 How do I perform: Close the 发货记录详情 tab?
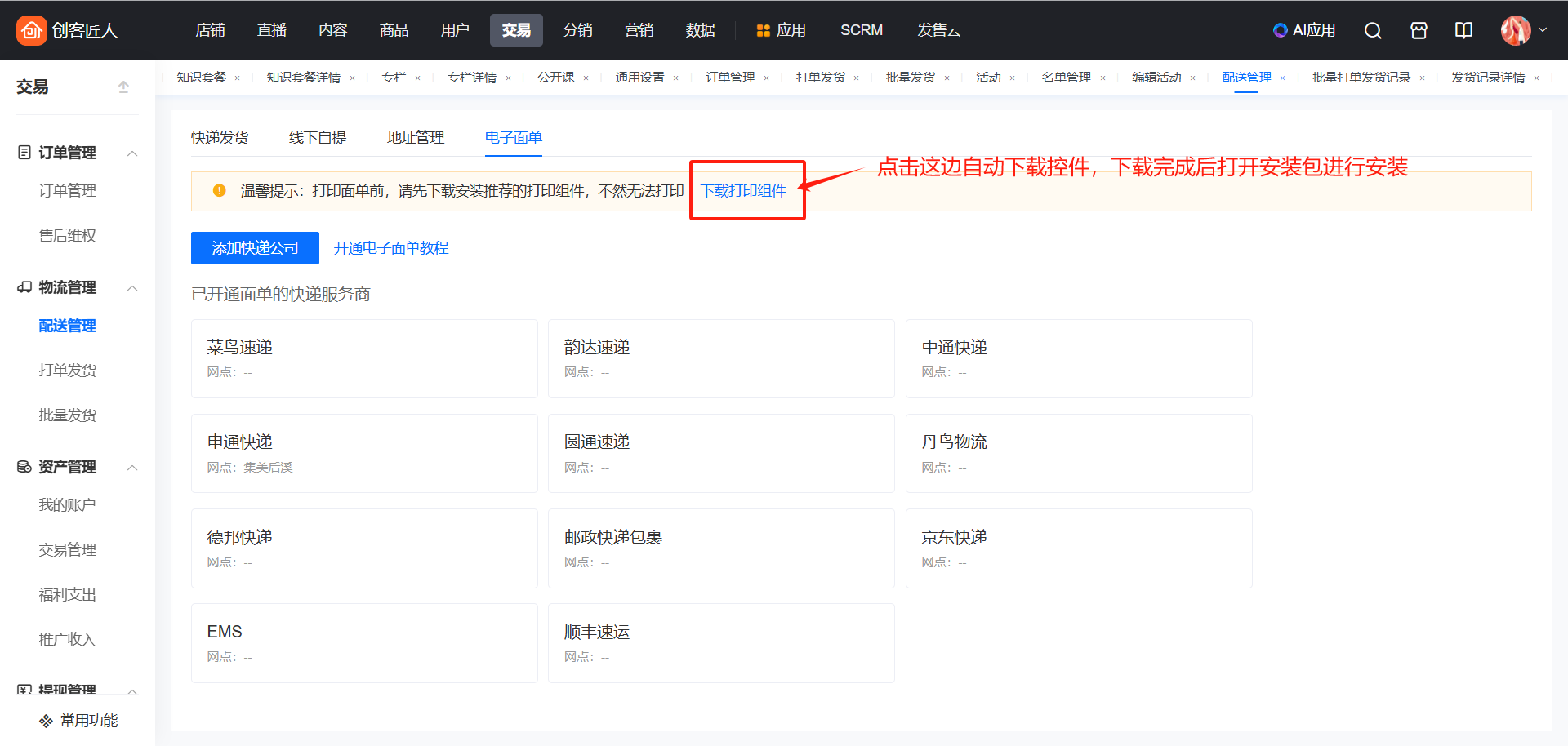click(1536, 78)
